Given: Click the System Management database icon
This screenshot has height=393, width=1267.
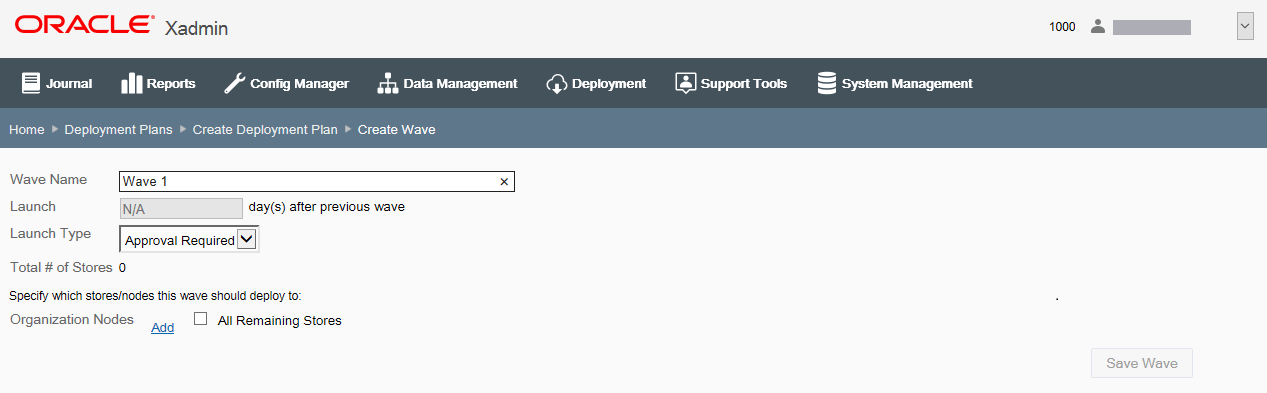Looking at the screenshot, I should pos(827,83).
